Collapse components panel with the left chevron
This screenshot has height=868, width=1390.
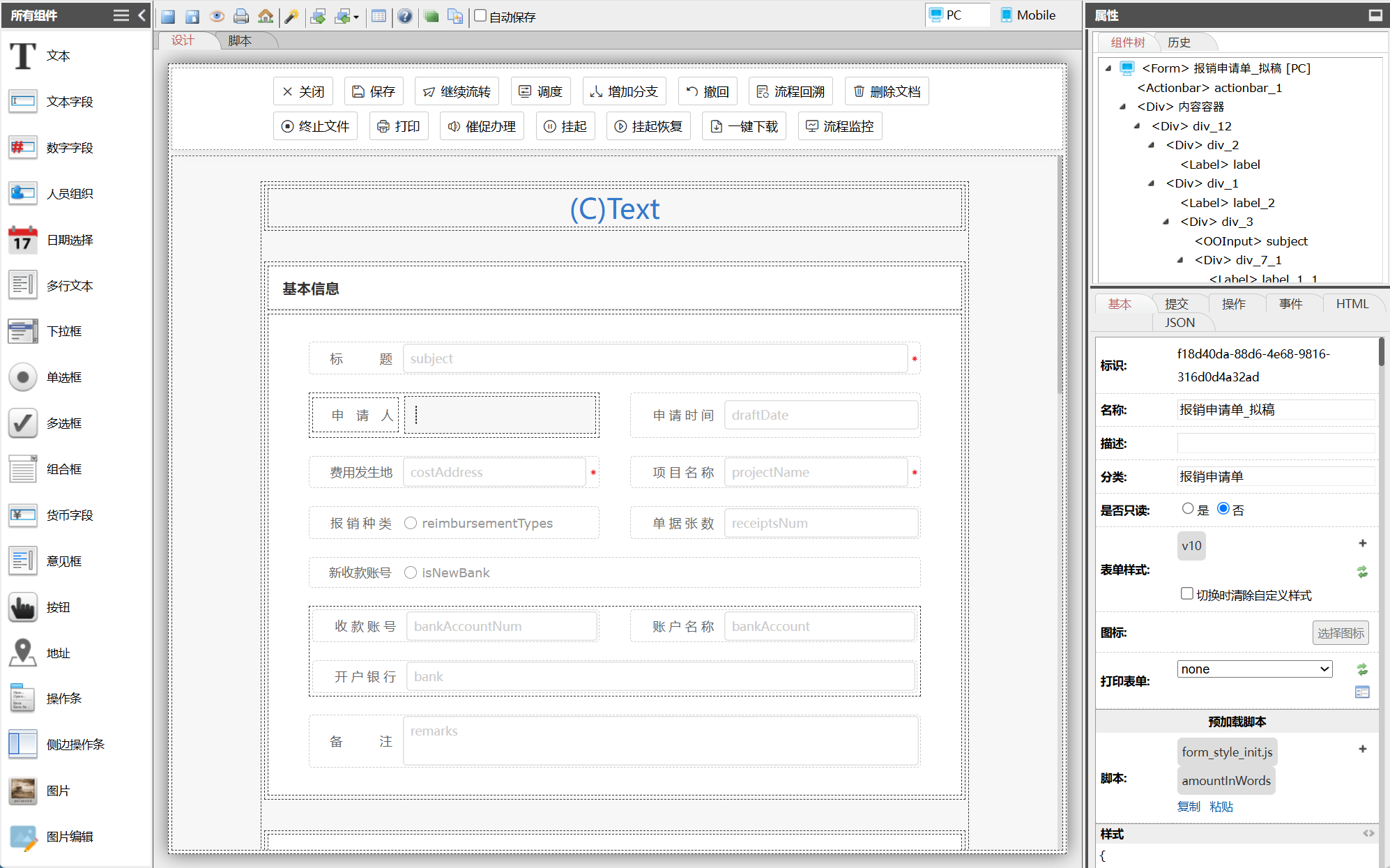pyautogui.click(x=142, y=15)
